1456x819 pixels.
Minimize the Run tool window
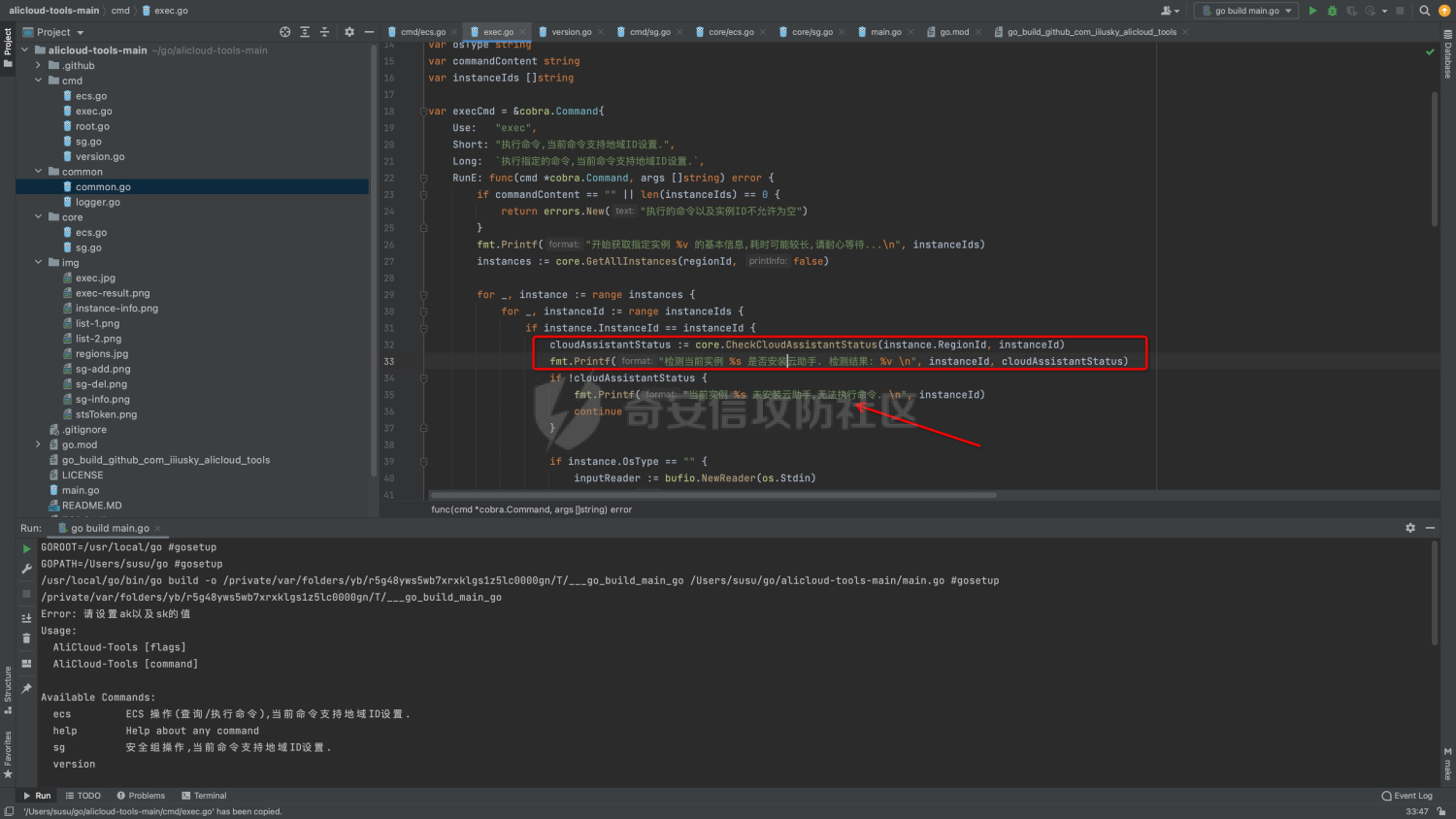point(1430,528)
